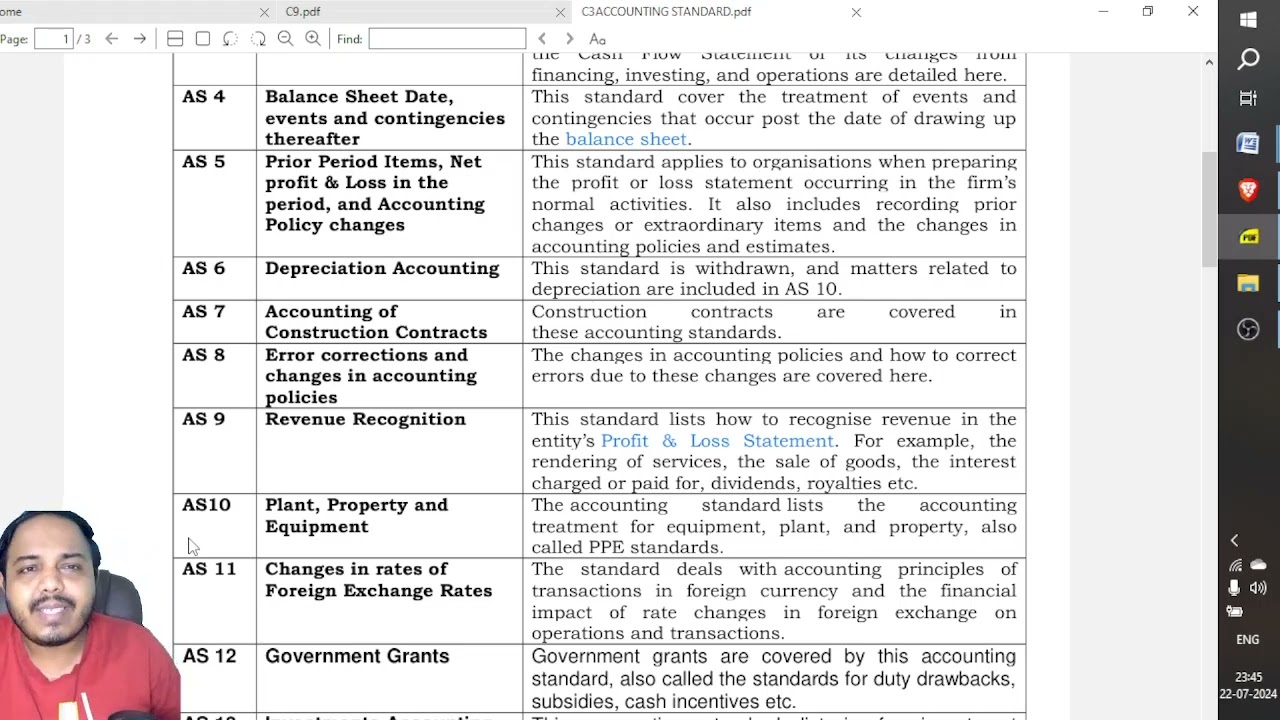Screen dimensions: 1280x720
Task: Open Brave browser from the taskbar
Action: tap(1248, 190)
